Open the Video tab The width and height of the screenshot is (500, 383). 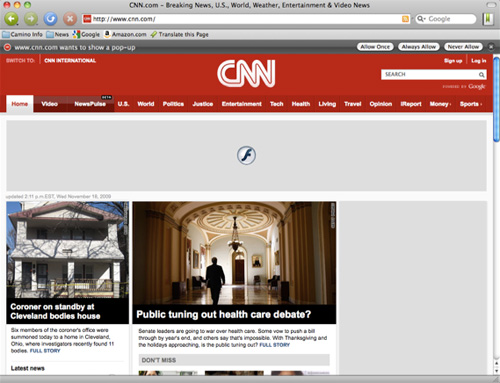point(50,104)
